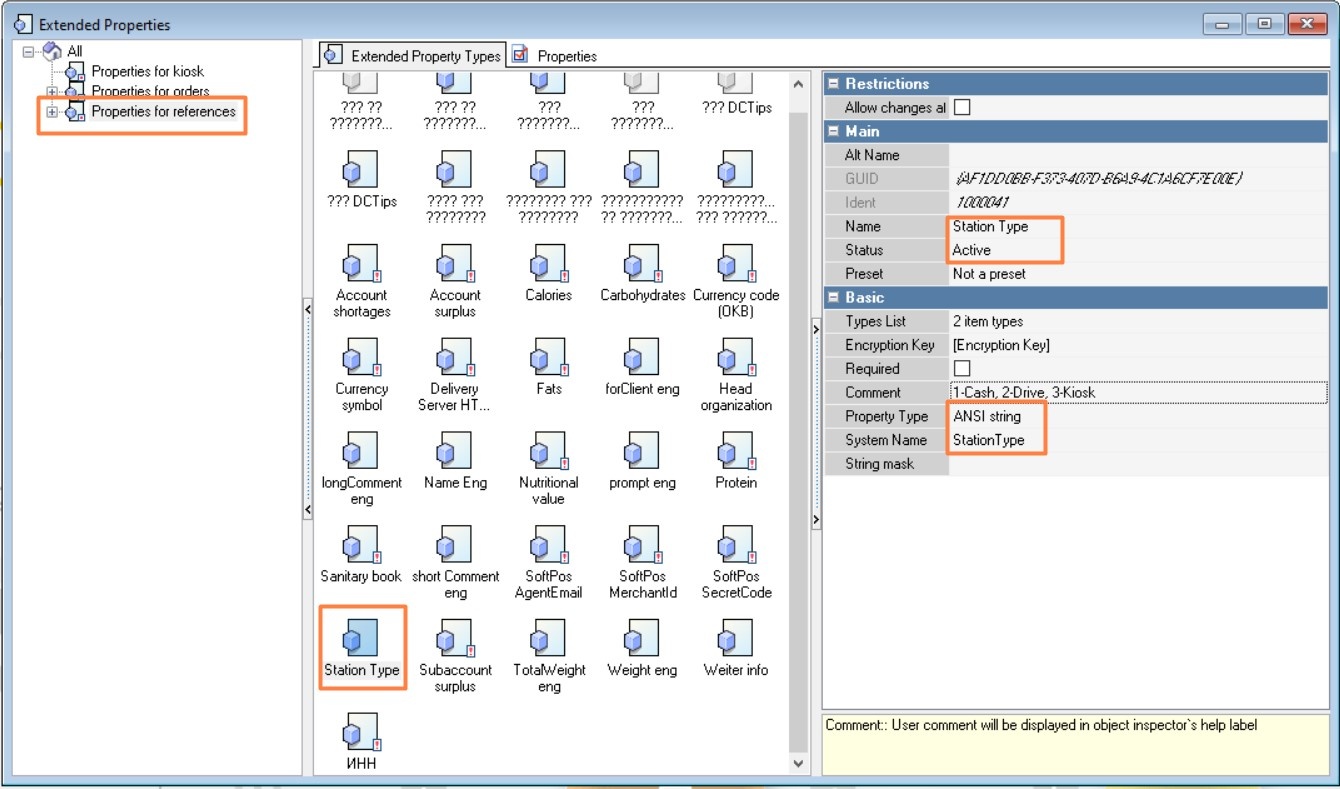Select the Currency code (OKB) icon
Screen dimensions: 1340x789
pos(736,265)
